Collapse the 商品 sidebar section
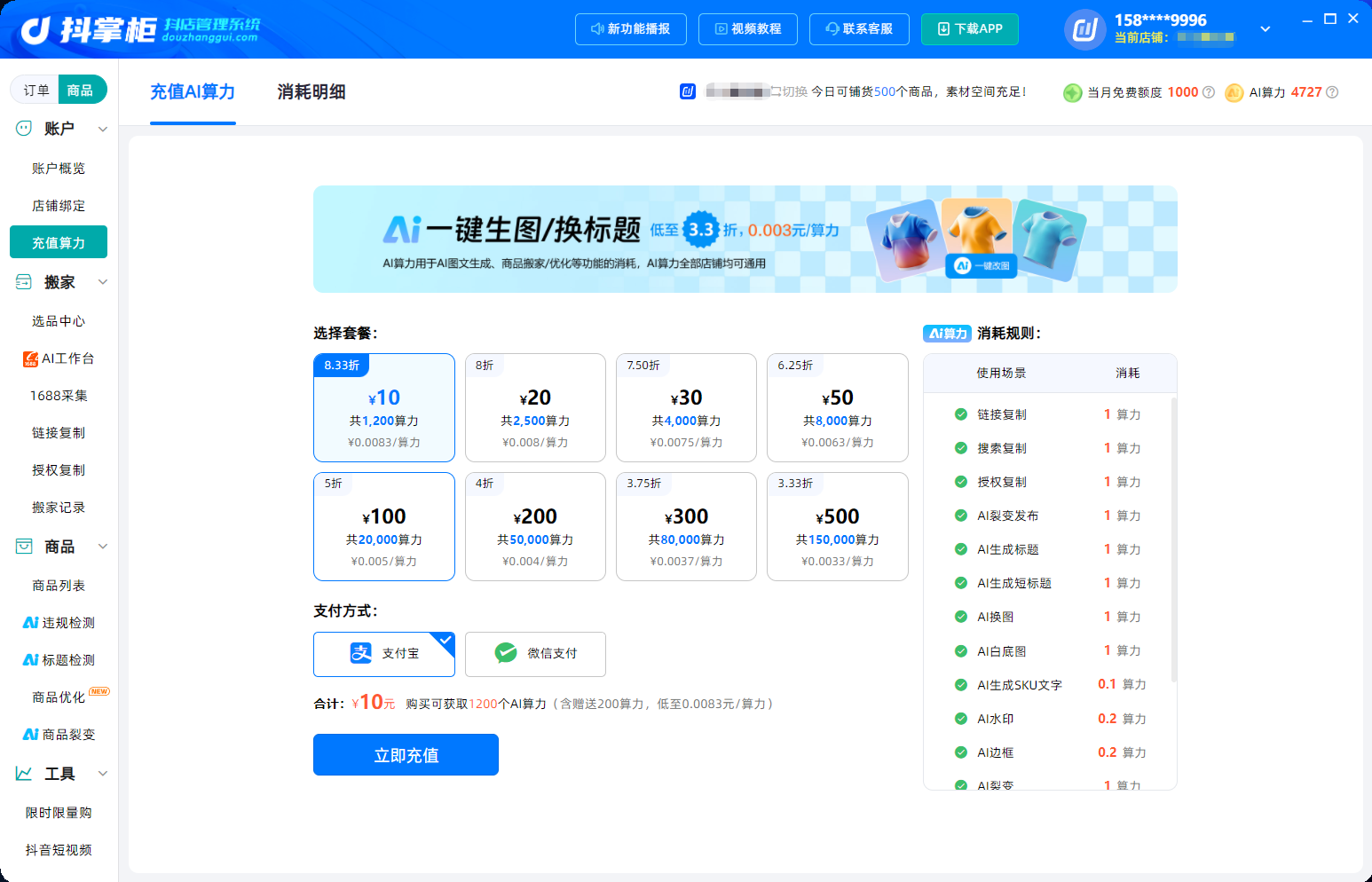The width and height of the screenshot is (1372, 882). (103, 547)
